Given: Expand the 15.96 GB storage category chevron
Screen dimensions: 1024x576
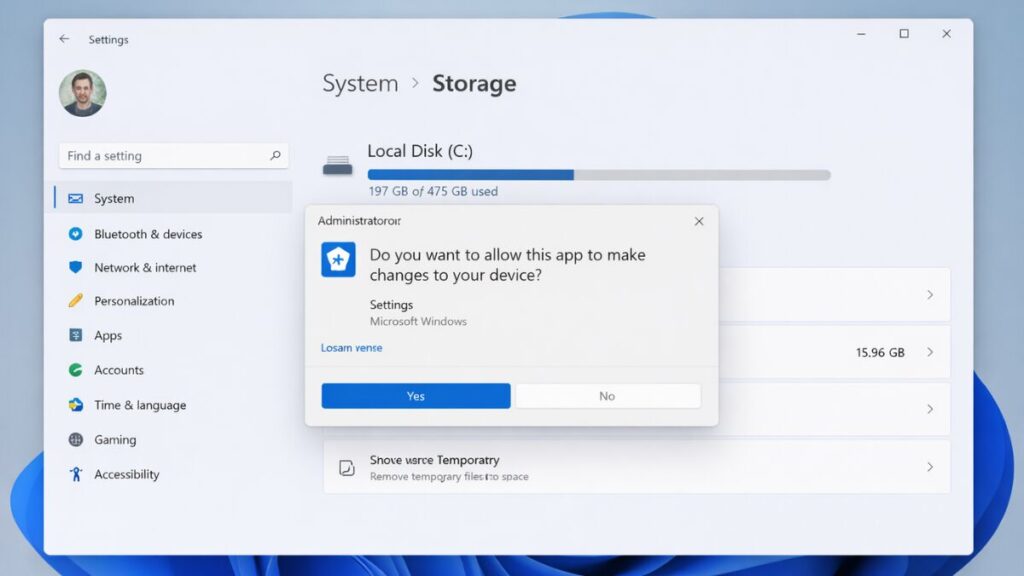Looking at the screenshot, I should coord(931,352).
